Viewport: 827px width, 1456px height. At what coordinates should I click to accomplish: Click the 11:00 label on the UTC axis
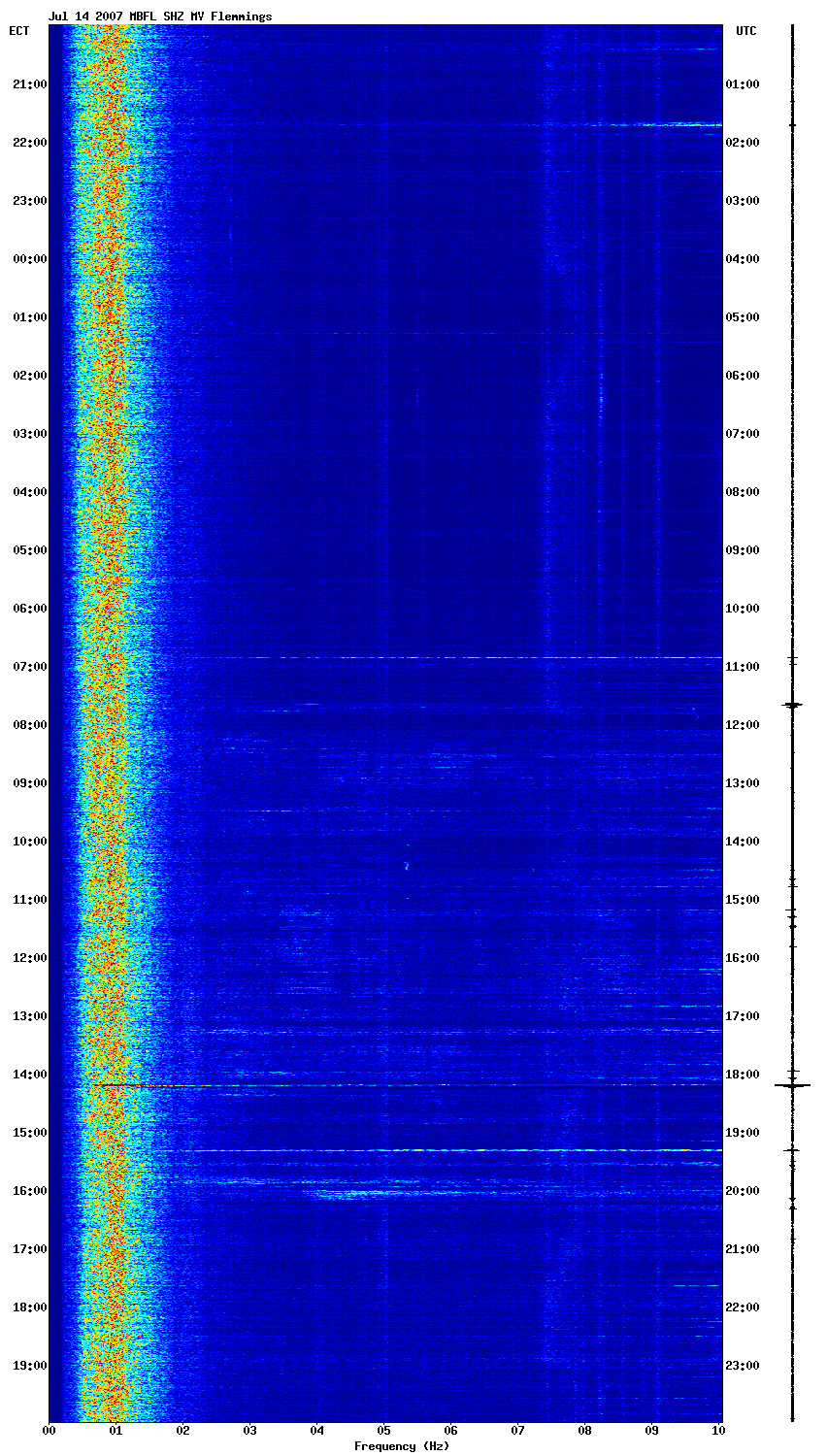tap(743, 667)
